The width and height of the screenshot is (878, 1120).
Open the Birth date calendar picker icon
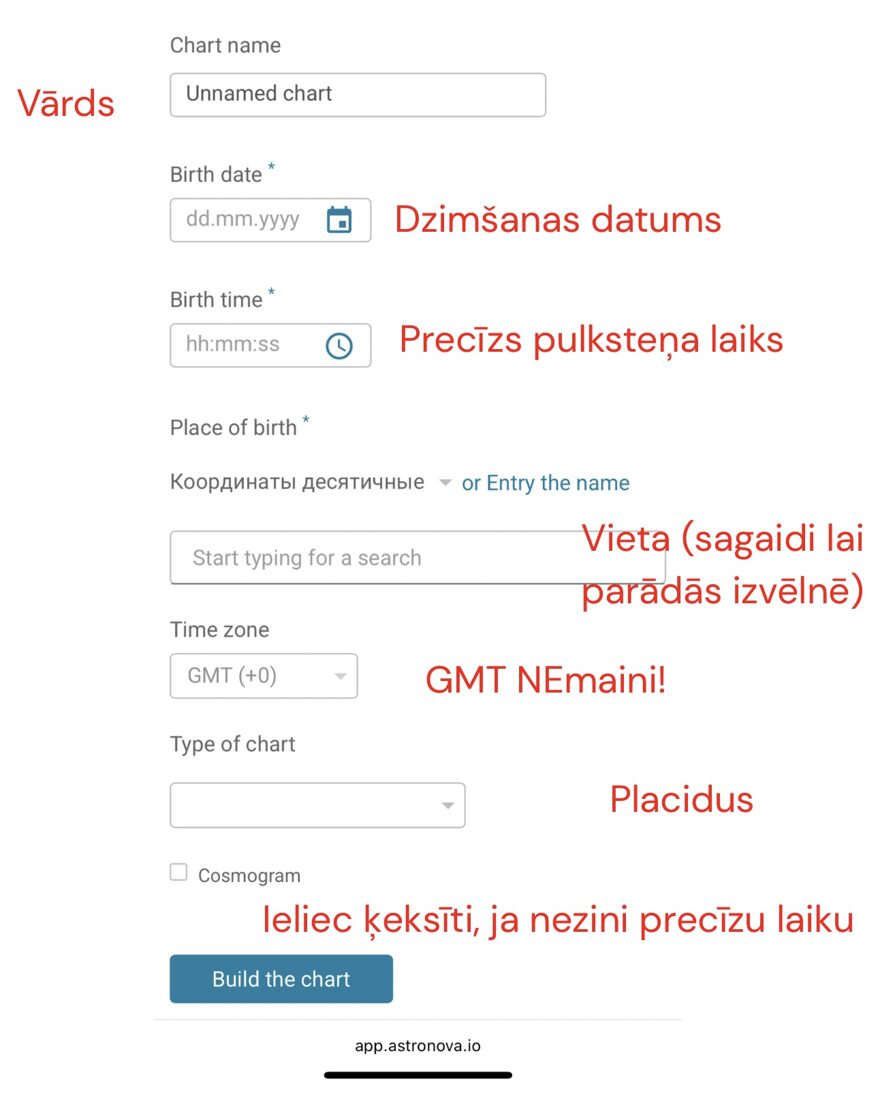click(340, 220)
